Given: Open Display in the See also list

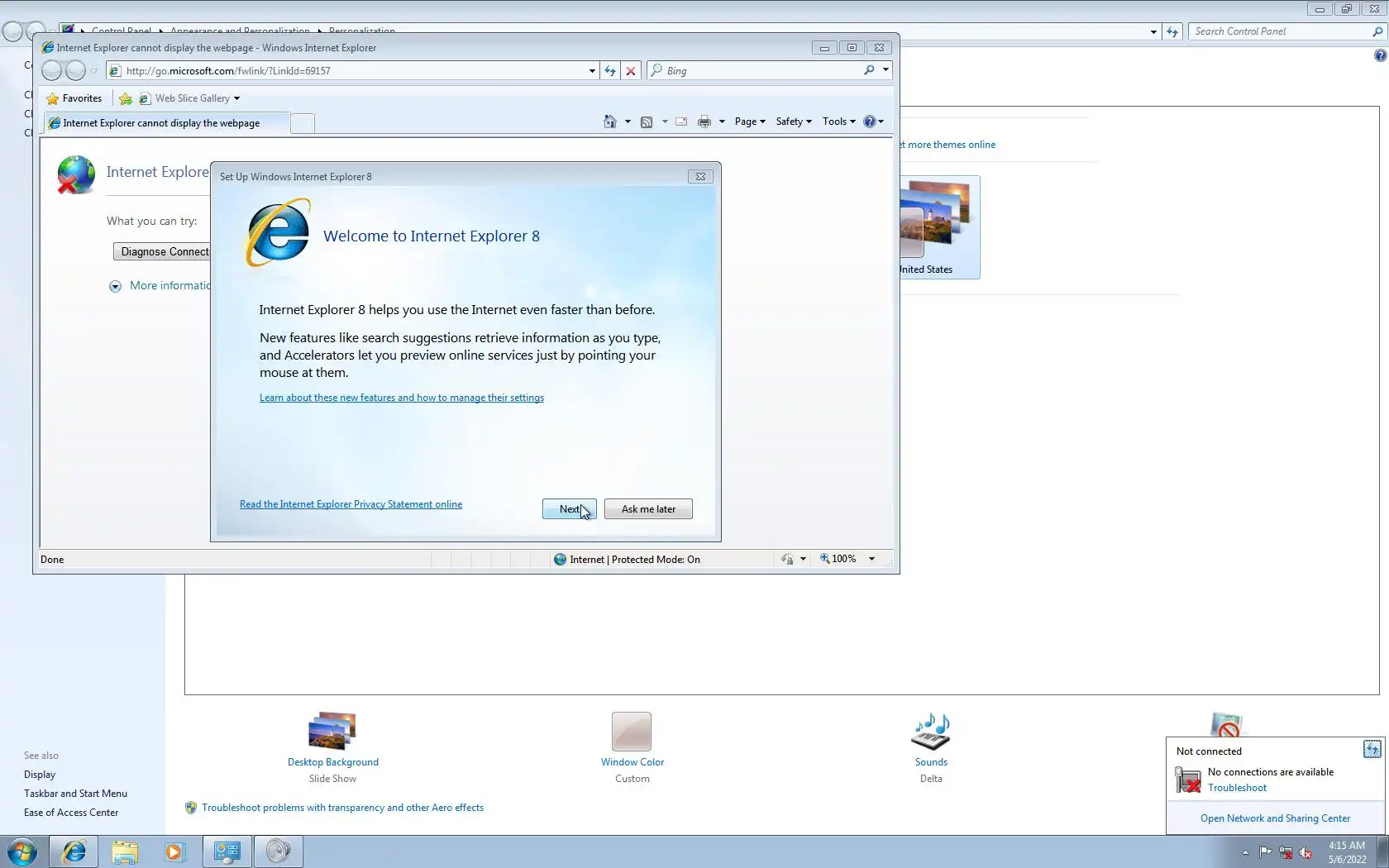Looking at the screenshot, I should [x=40, y=775].
